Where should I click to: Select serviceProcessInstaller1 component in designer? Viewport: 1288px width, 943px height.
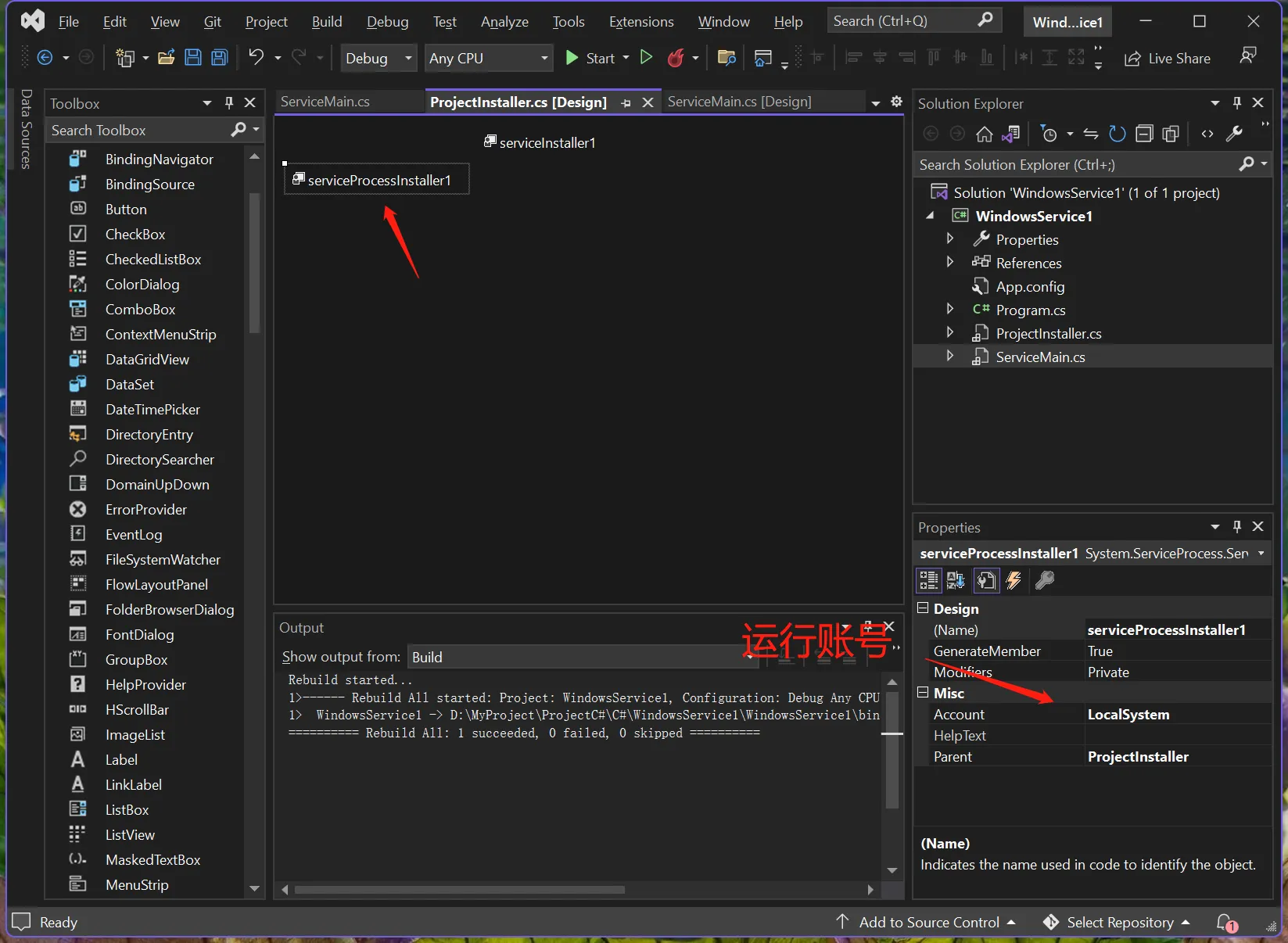click(376, 180)
